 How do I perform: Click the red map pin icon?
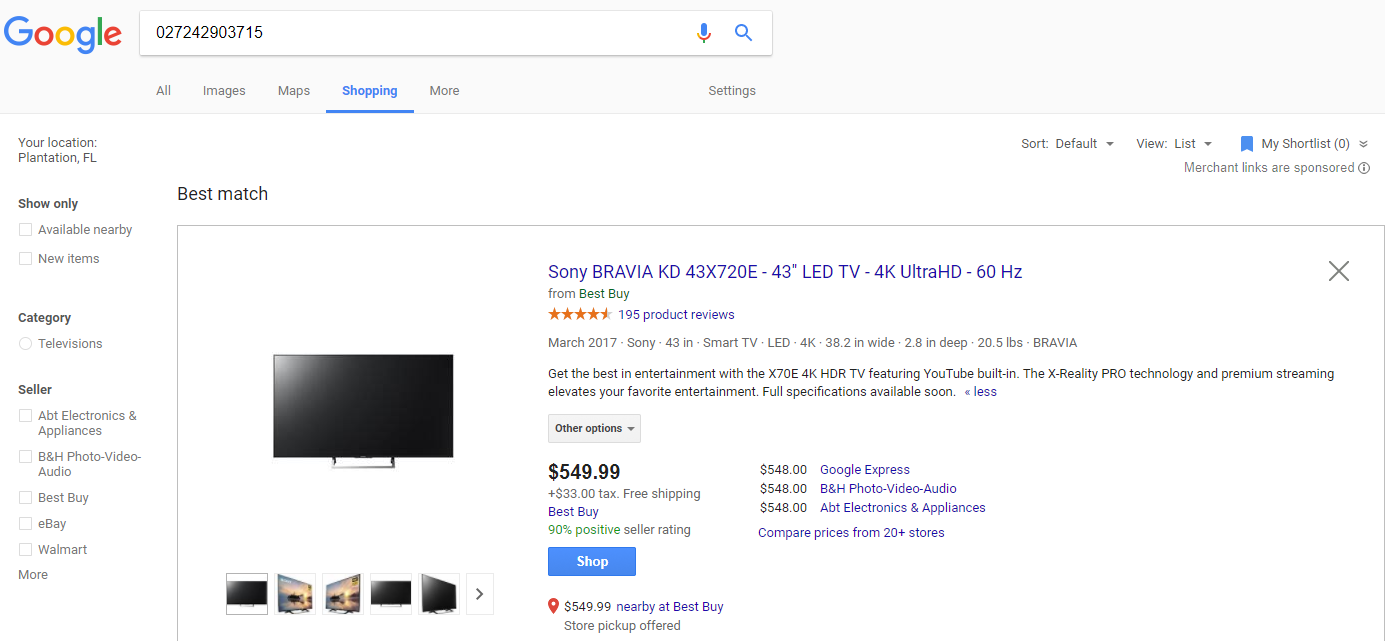[553, 606]
